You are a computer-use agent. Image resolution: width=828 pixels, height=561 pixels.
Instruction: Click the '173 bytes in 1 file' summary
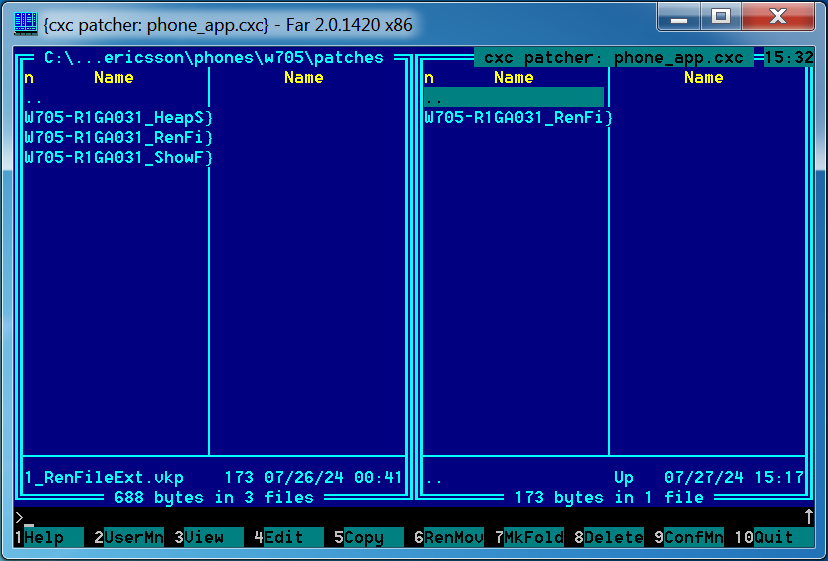pyautogui.click(x=609, y=498)
